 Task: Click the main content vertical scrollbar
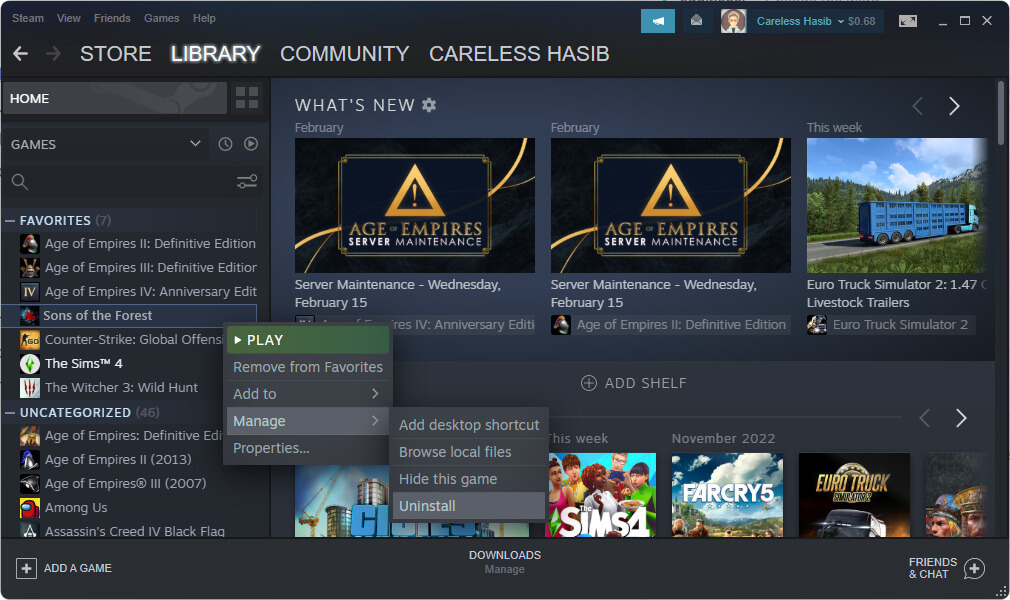(x=1000, y=113)
